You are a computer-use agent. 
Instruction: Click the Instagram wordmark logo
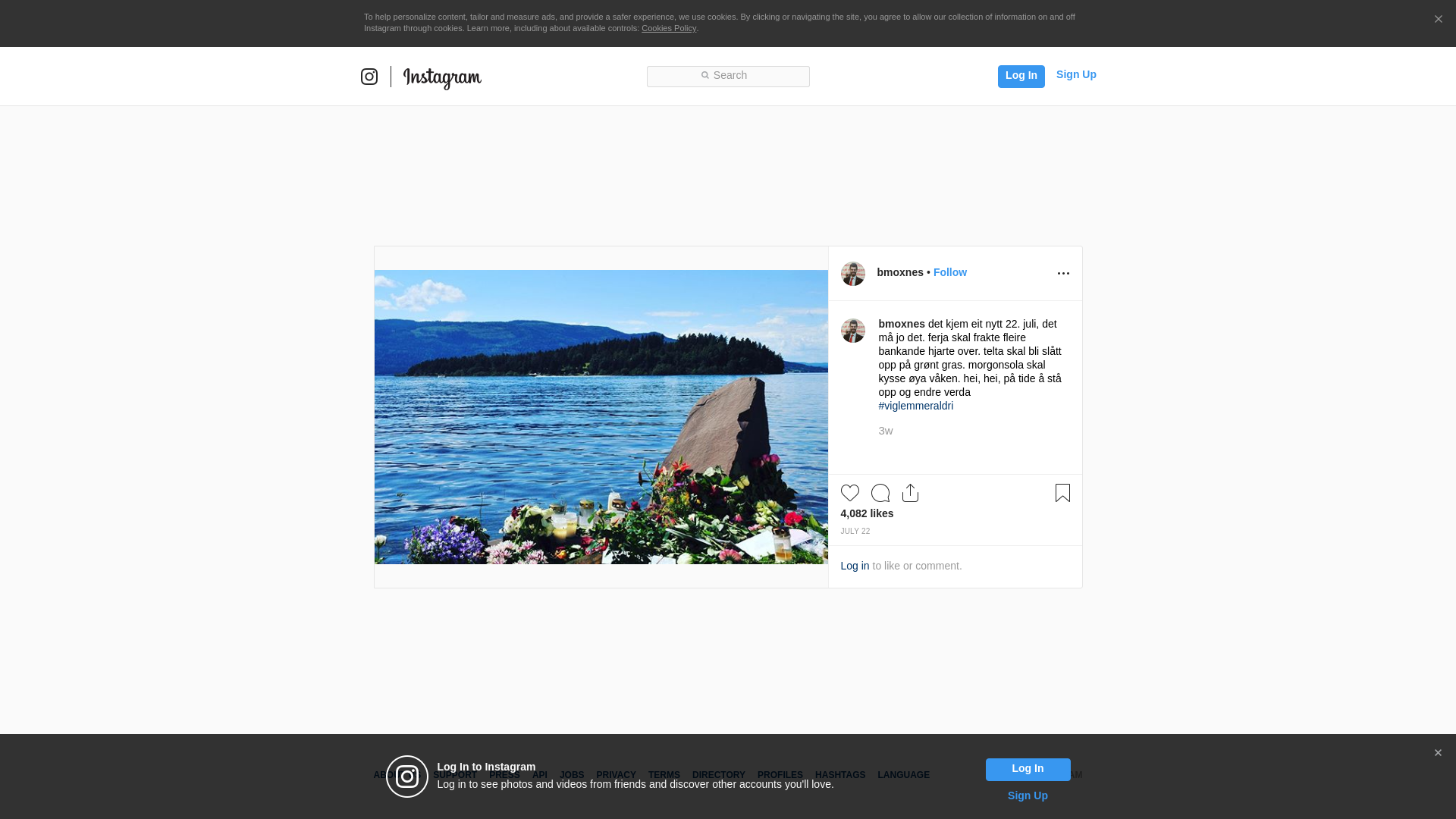click(x=442, y=77)
